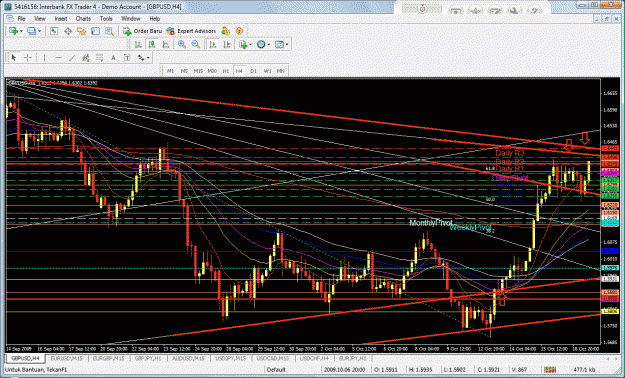Set timeframe to M5

point(184,71)
